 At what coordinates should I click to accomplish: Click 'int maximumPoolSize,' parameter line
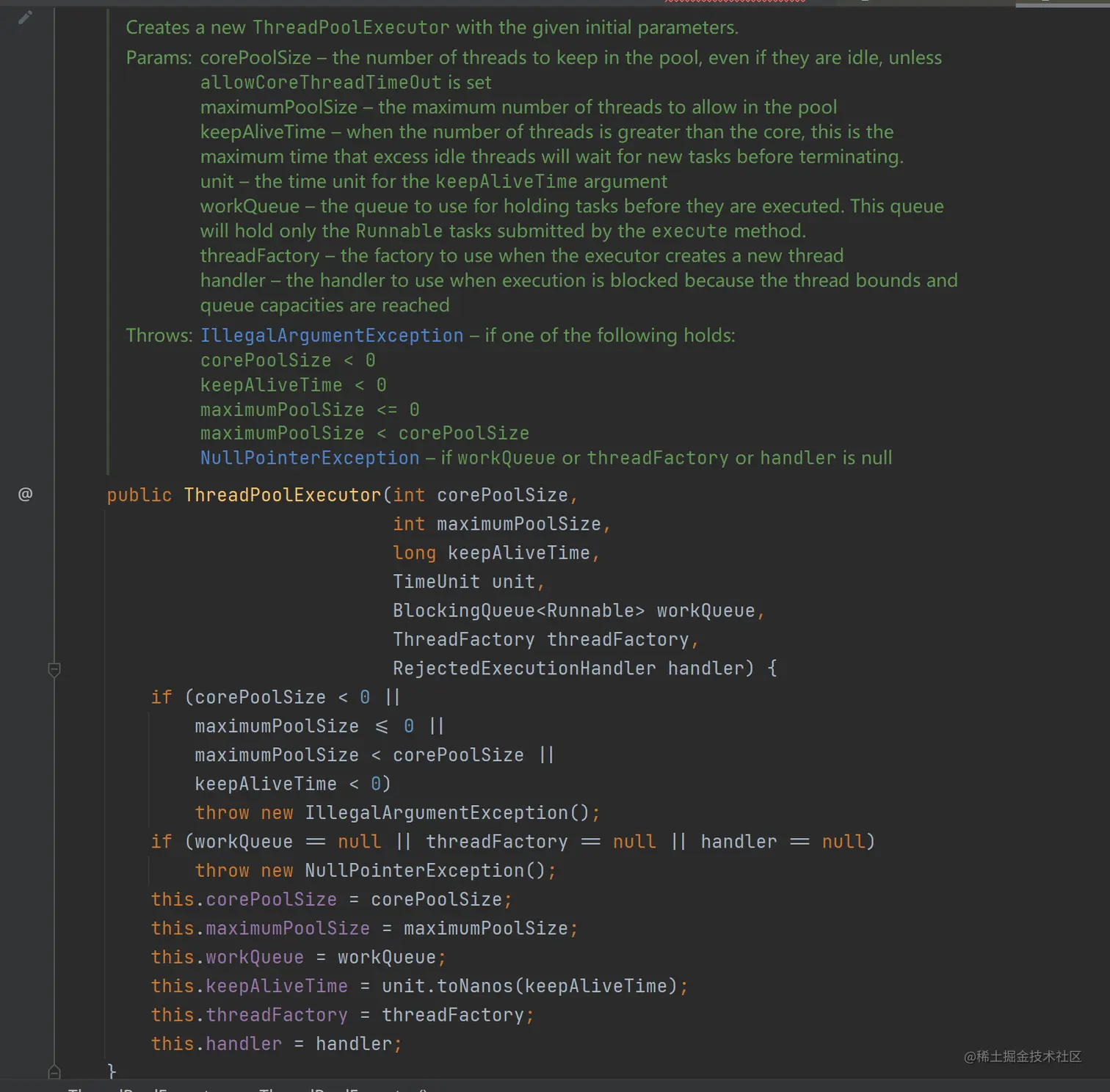tap(501, 524)
